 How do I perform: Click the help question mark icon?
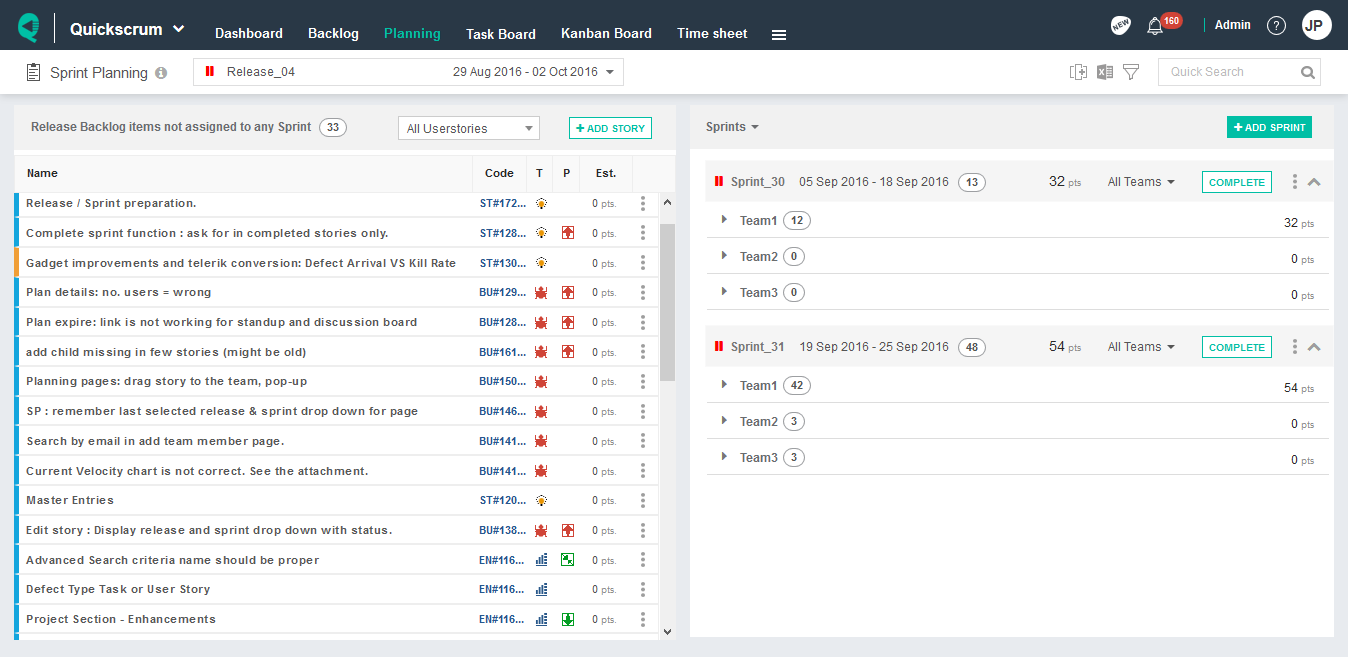point(1276,25)
